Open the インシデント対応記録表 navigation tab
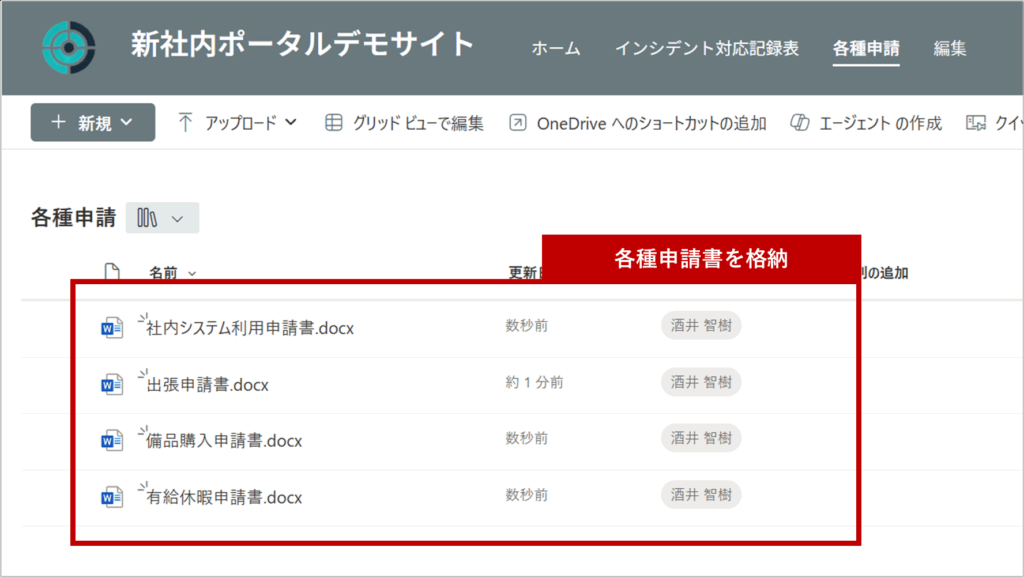The height and width of the screenshot is (577, 1024). 707,48
